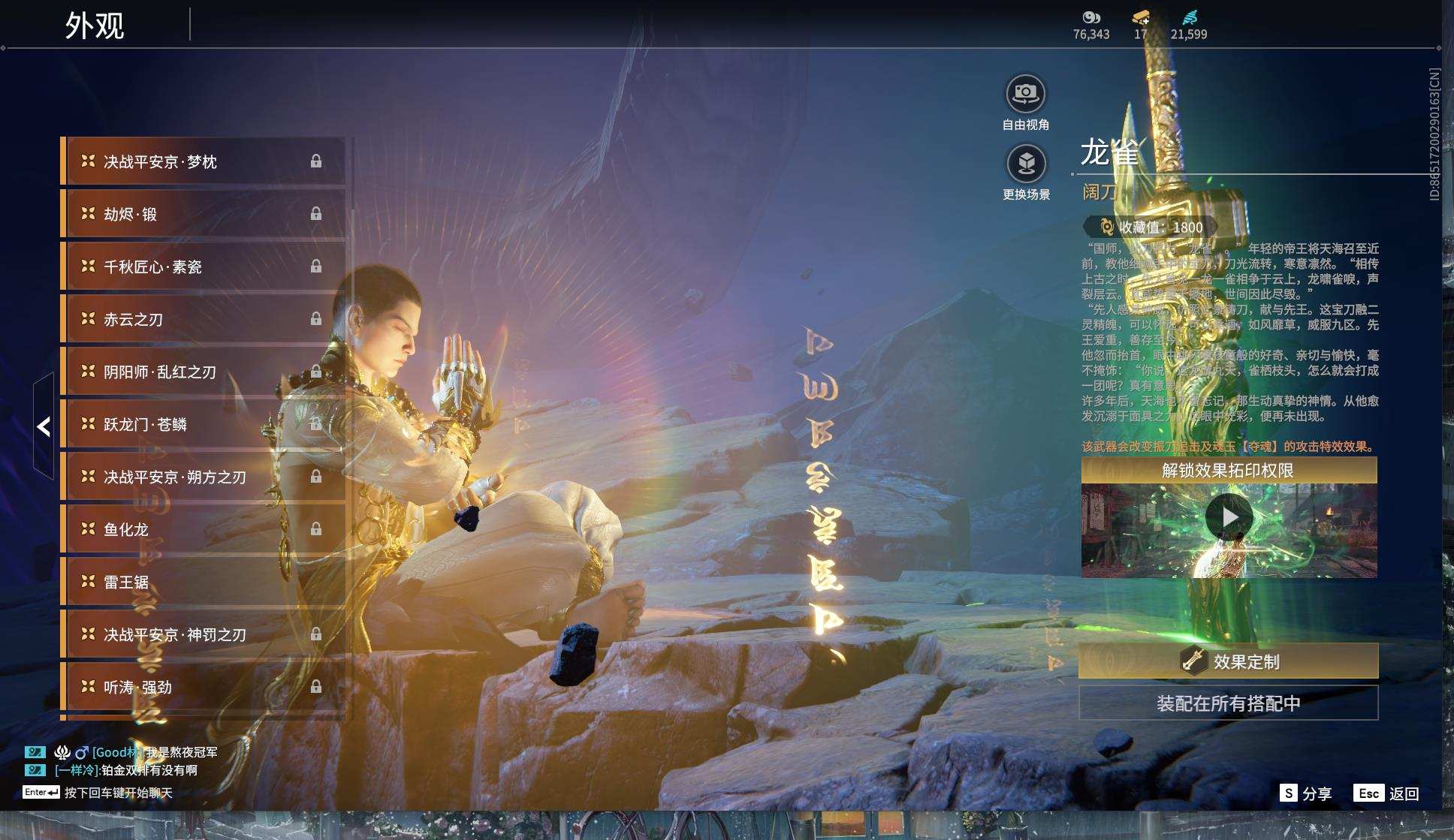The image size is (1454, 840).
Task: Click the feather balance 21,599
Action: (x=1189, y=35)
